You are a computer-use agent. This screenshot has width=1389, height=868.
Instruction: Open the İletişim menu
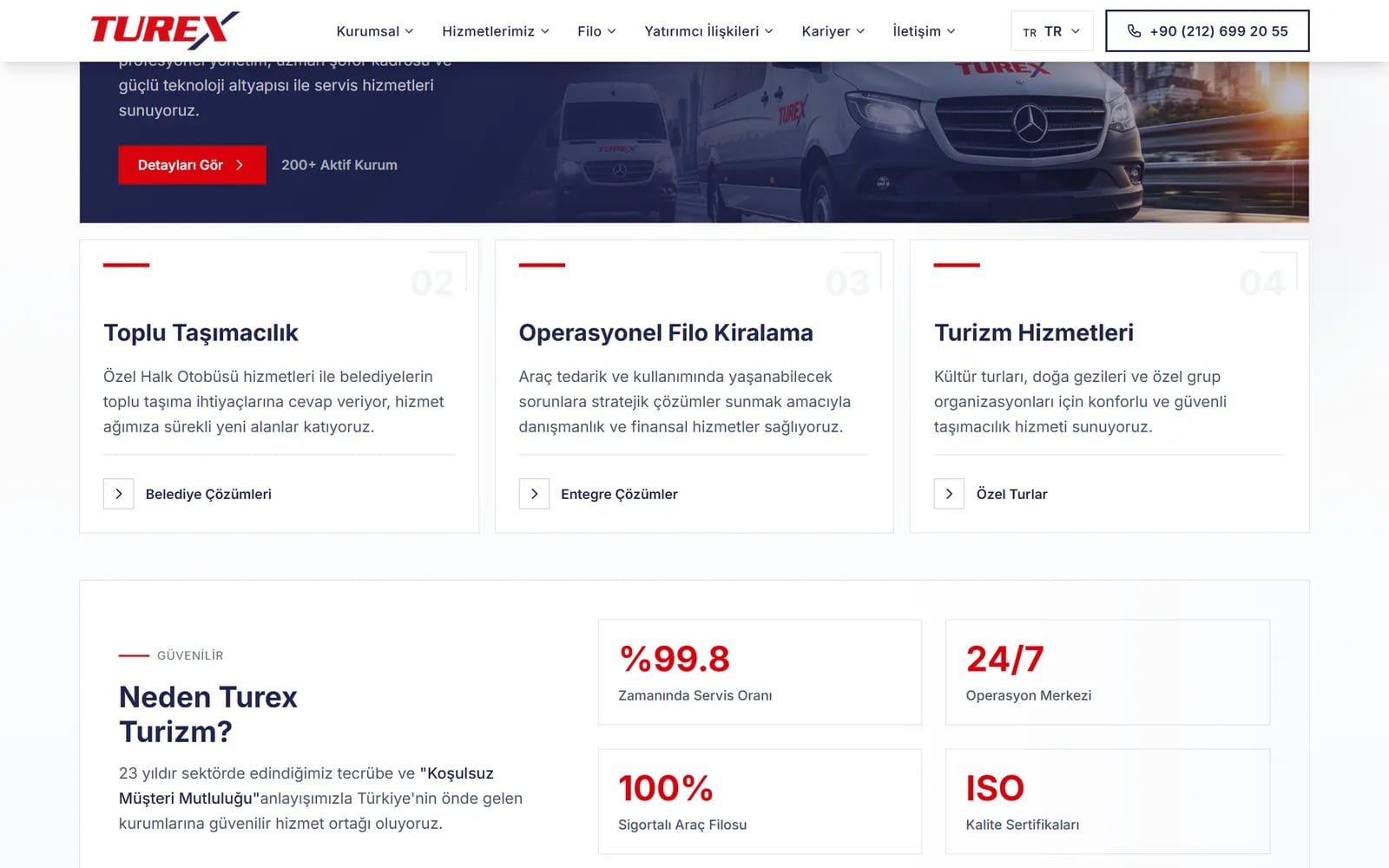coord(924,31)
